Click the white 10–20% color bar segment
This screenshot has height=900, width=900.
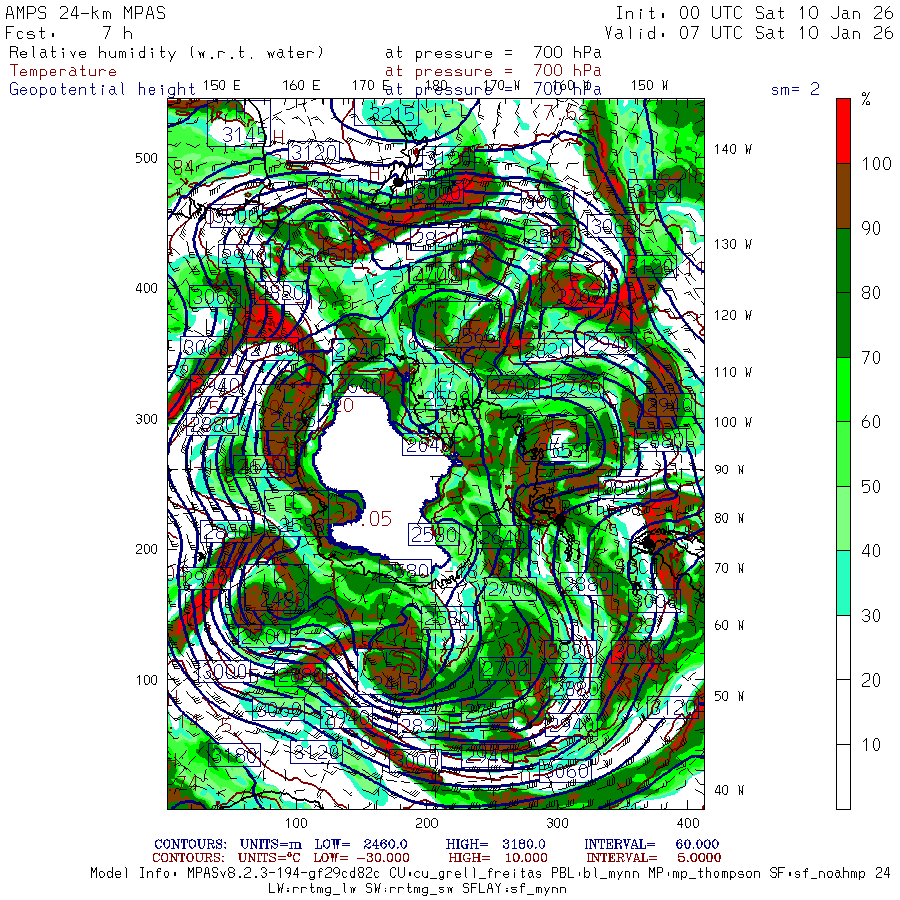pyautogui.click(x=843, y=712)
